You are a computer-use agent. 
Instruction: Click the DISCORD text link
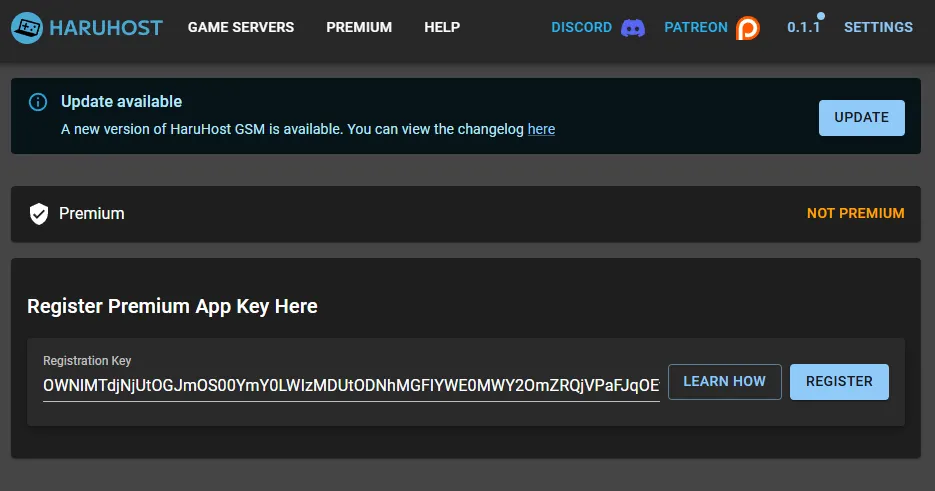[x=581, y=27]
